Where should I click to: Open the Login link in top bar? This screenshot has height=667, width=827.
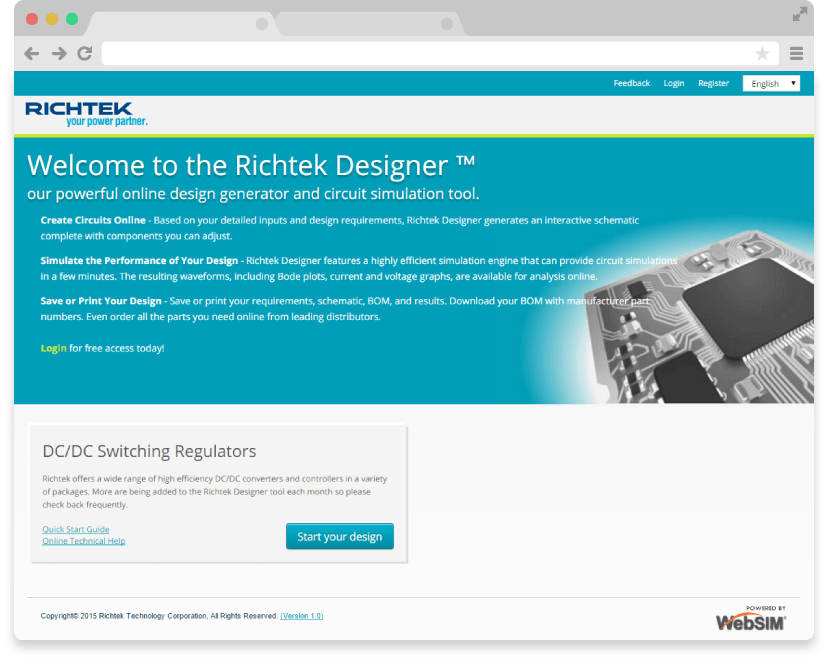[674, 83]
